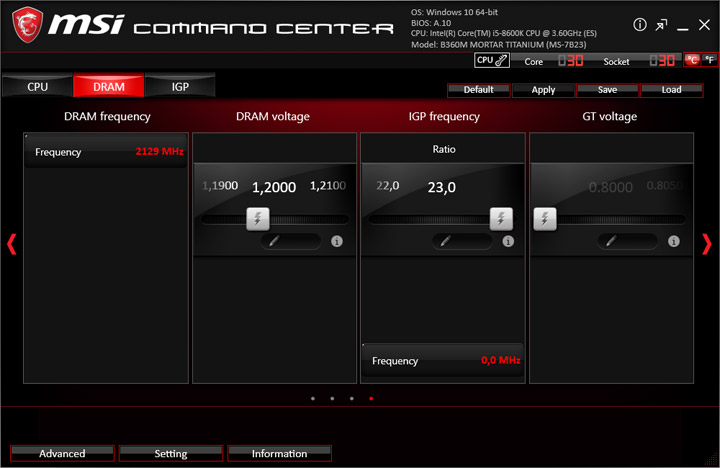Image resolution: width=720 pixels, height=468 pixels.
Task: Click the IGP frequency column heading
Action: click(x=444, y=117)
